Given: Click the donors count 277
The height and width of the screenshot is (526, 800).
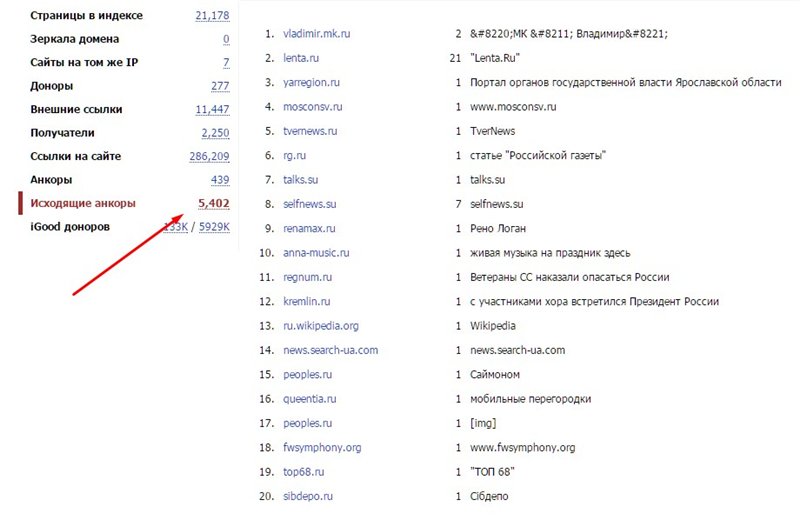Looking at the screenshot, I should [x=220, y=86].
